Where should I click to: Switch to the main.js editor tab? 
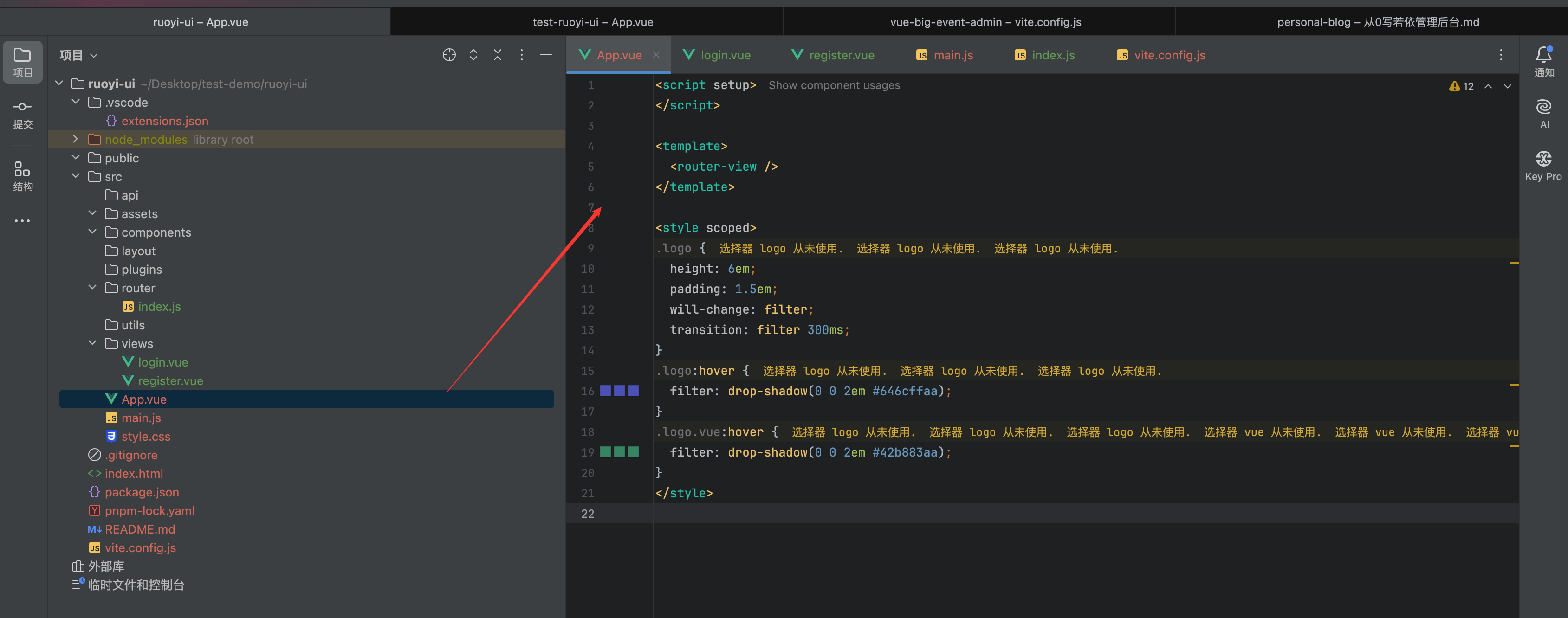click(945, 55)
